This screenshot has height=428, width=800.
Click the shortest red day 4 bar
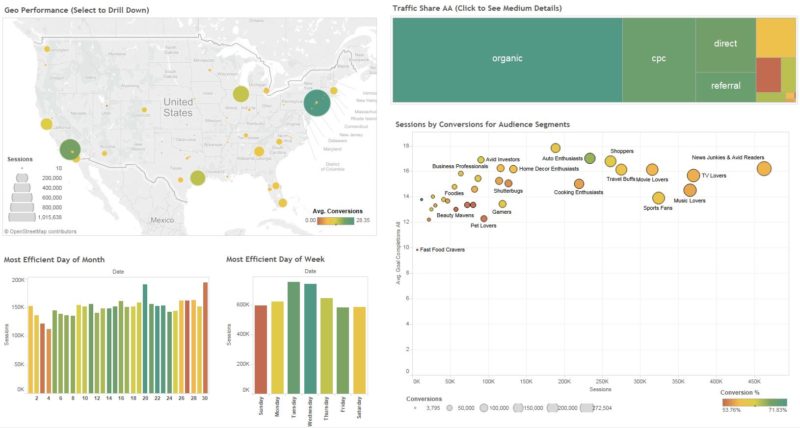(49, 361)
